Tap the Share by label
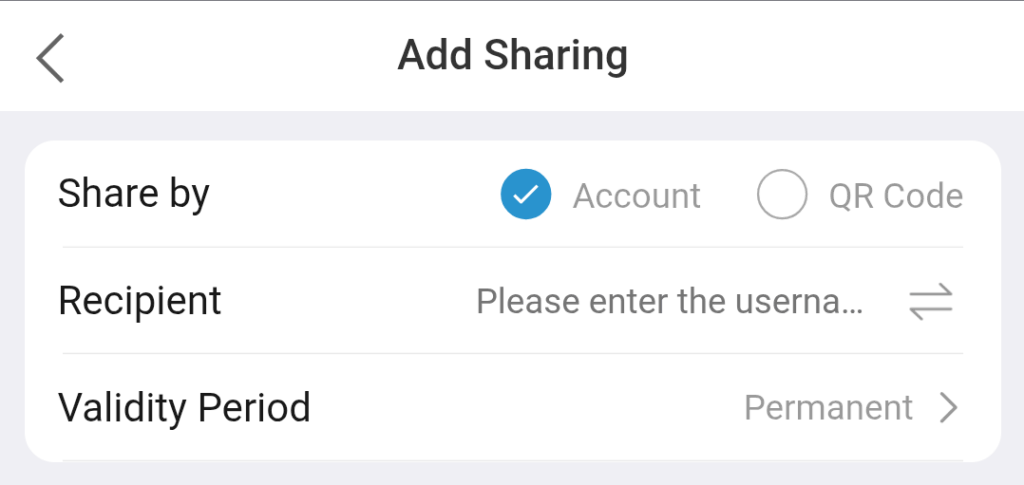The image size is (1024, 485). pyautogui.click(x=133, y=194)
